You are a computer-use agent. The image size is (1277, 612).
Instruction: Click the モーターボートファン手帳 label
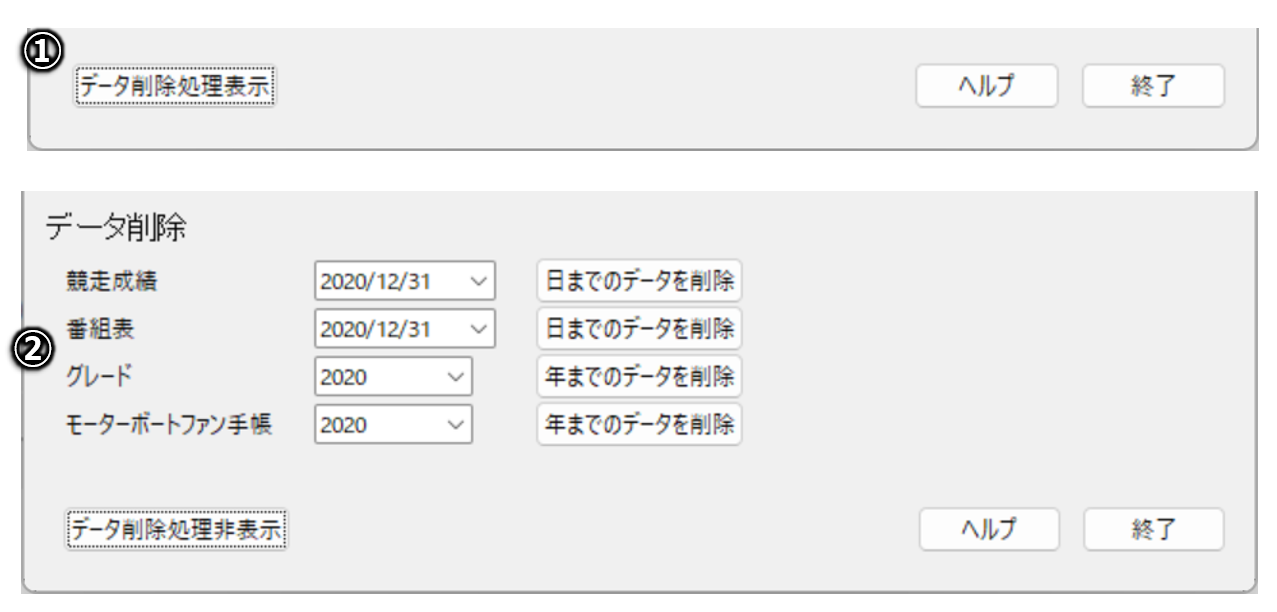(167, 424)
